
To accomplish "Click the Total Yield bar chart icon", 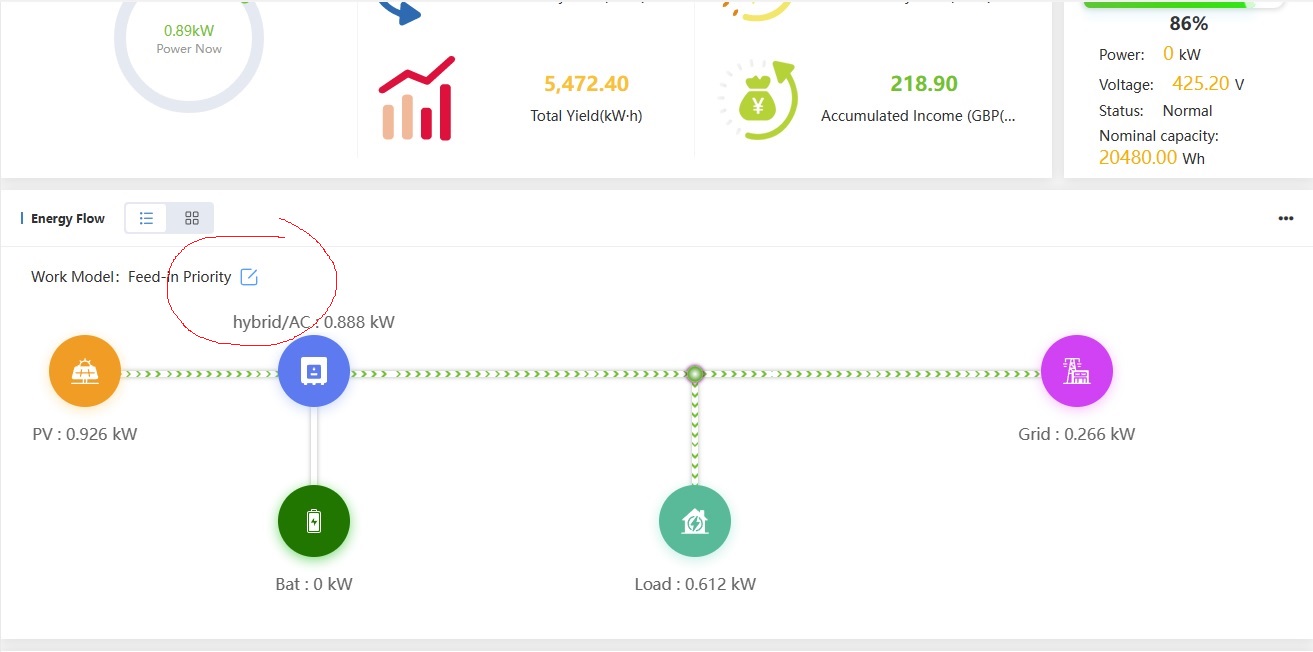I will 416,99.
